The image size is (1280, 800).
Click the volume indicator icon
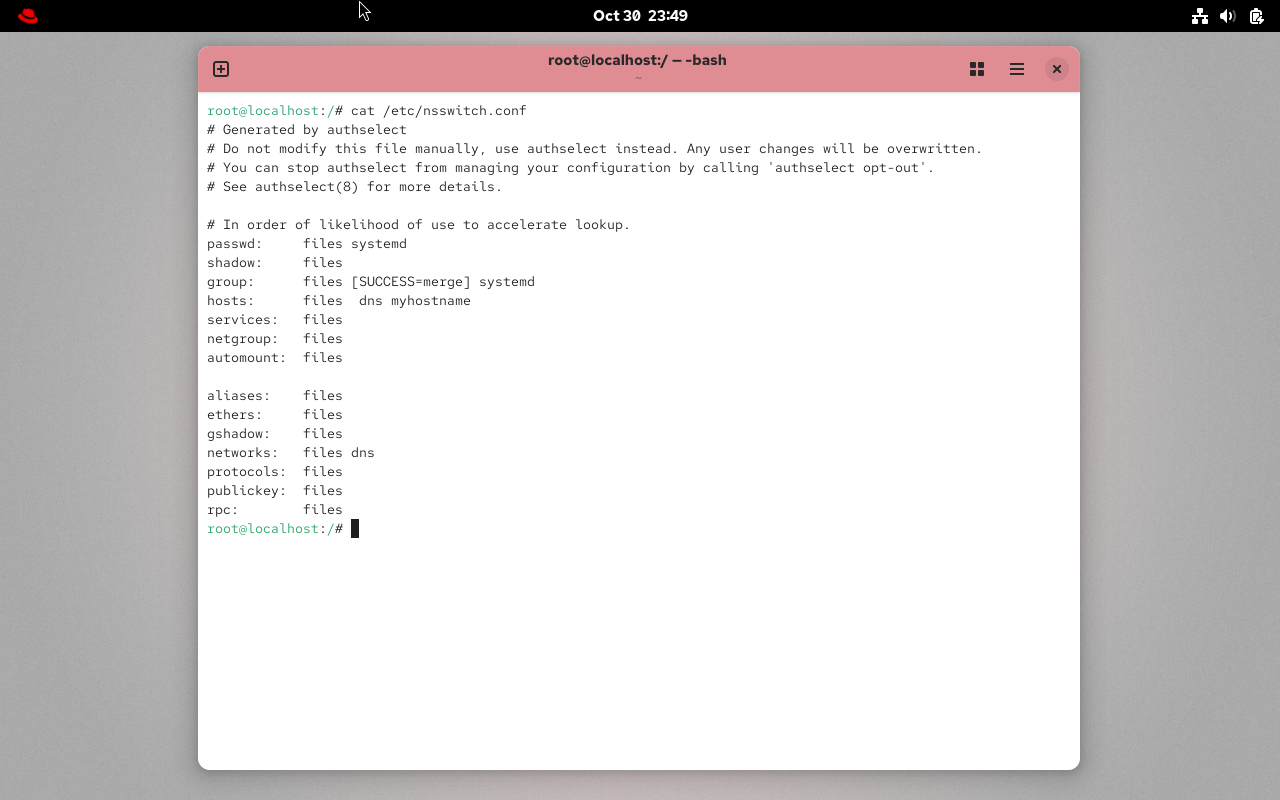coord(1228,16)
